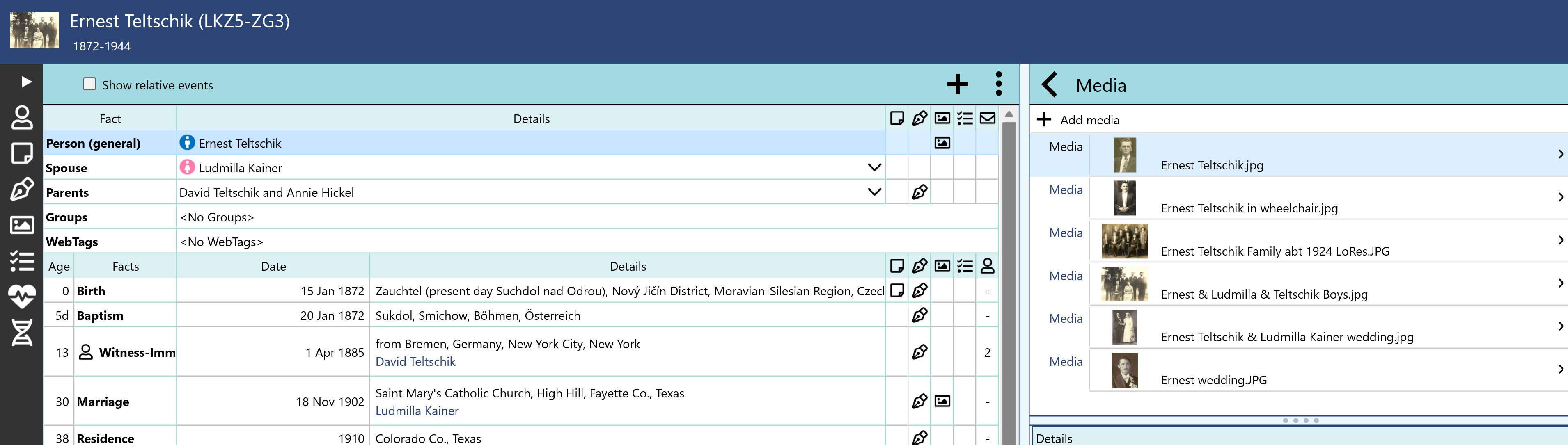The width and height of the screenshot is (1568, 445).
Task: Open the notes icon in left sidebar
Action: pos(22,154)
